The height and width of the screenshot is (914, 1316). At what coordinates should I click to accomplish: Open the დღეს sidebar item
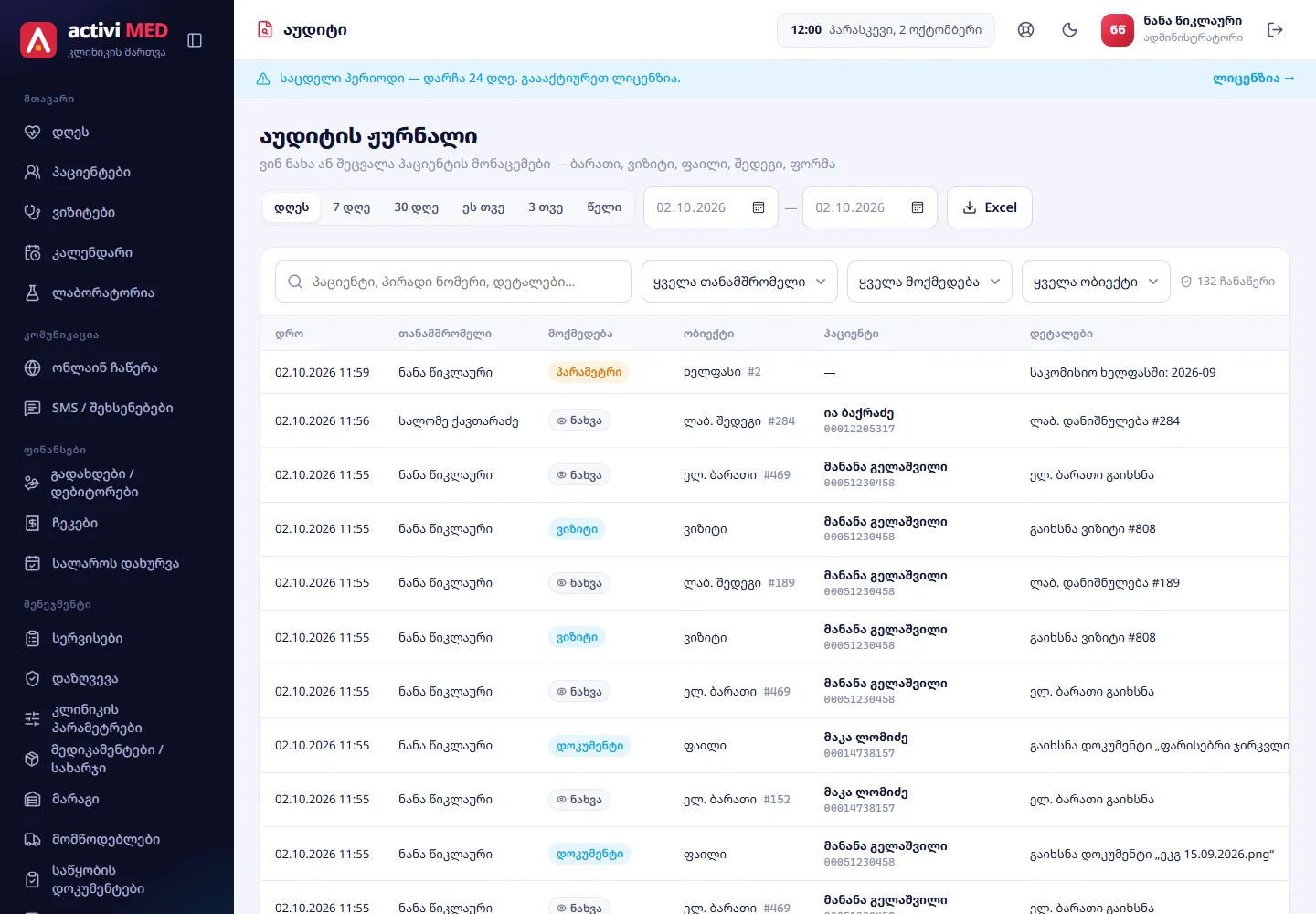point(117,133)
